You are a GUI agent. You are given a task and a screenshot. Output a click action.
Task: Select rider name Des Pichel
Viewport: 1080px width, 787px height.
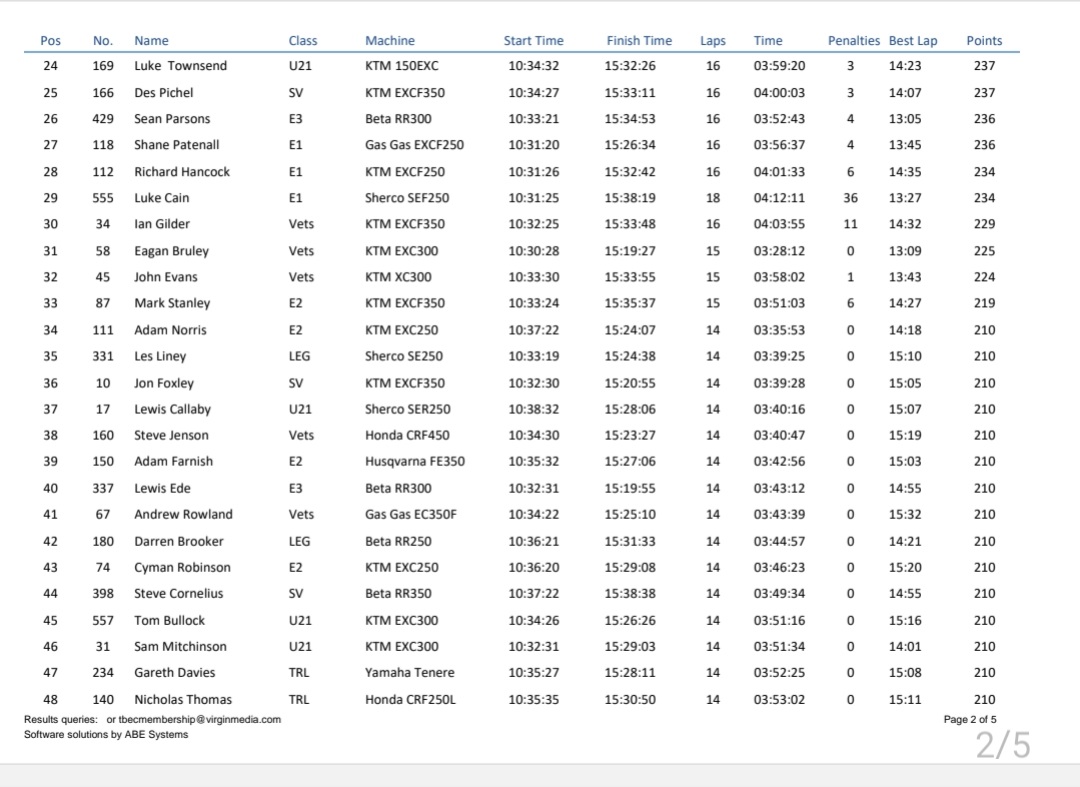point(163,92)
